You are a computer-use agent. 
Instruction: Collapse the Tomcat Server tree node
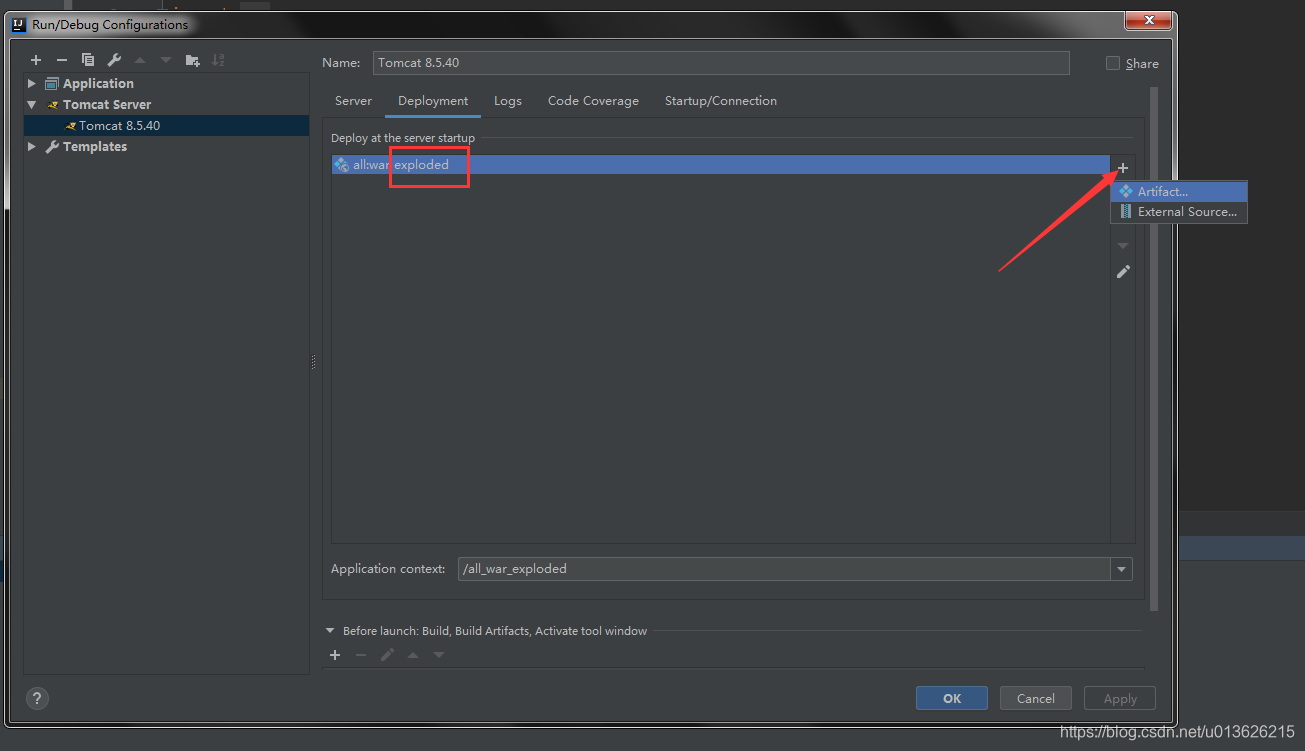click(32, 104)
